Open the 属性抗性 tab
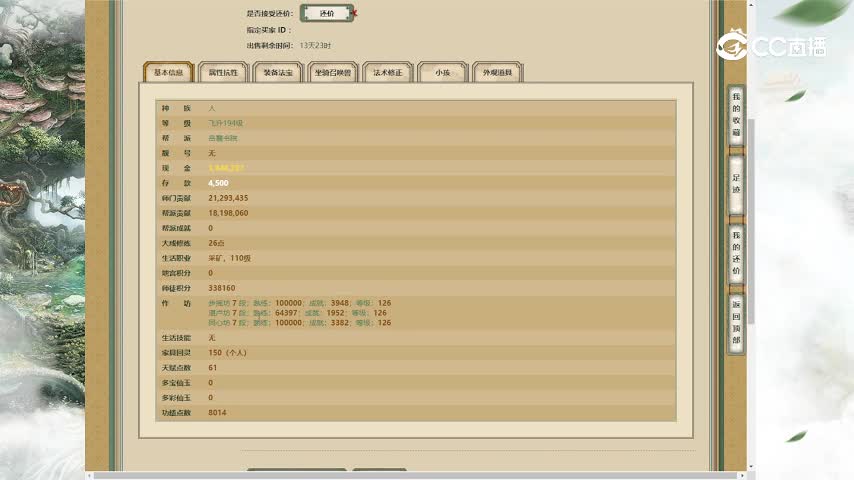 pyautogui.click(x=223, y=73)
